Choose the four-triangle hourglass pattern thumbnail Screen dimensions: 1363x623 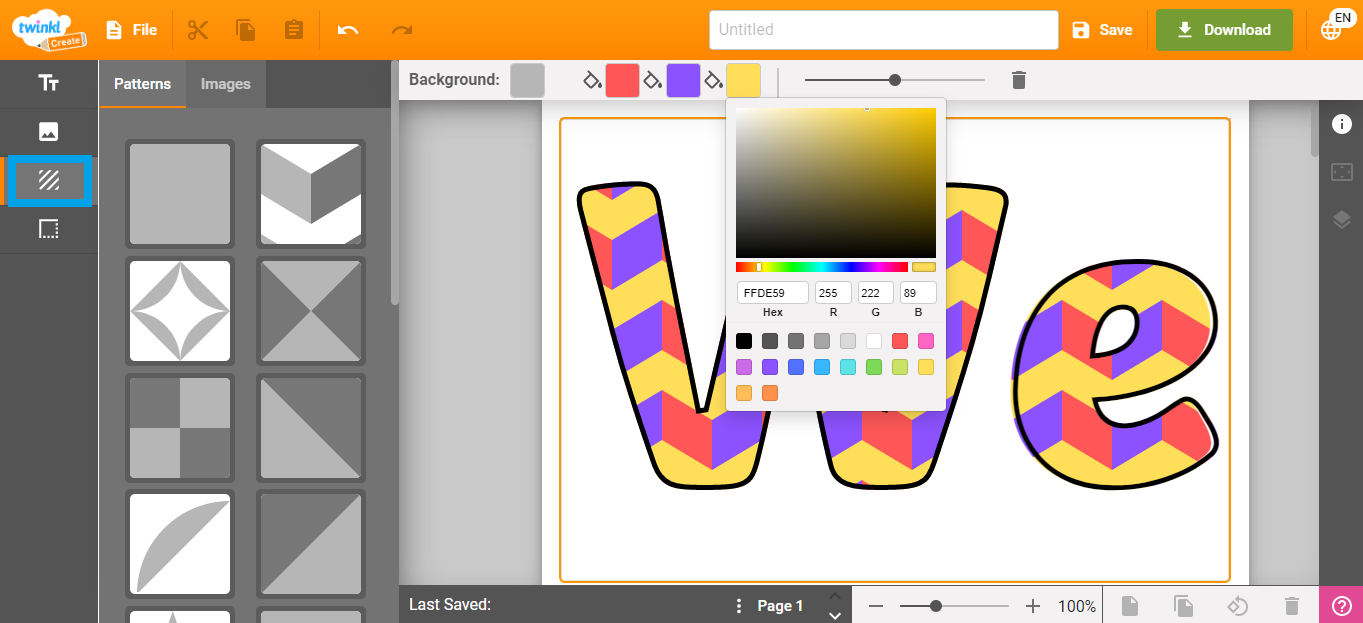coord(311,311)
